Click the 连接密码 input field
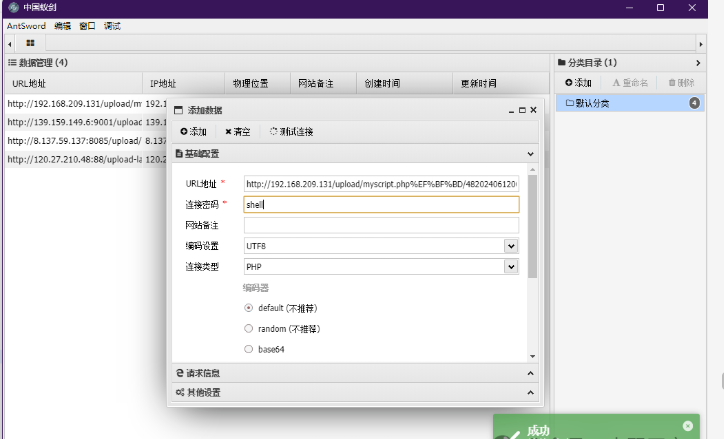The width and height of the screenshot is (724, 439). [381, 204]
